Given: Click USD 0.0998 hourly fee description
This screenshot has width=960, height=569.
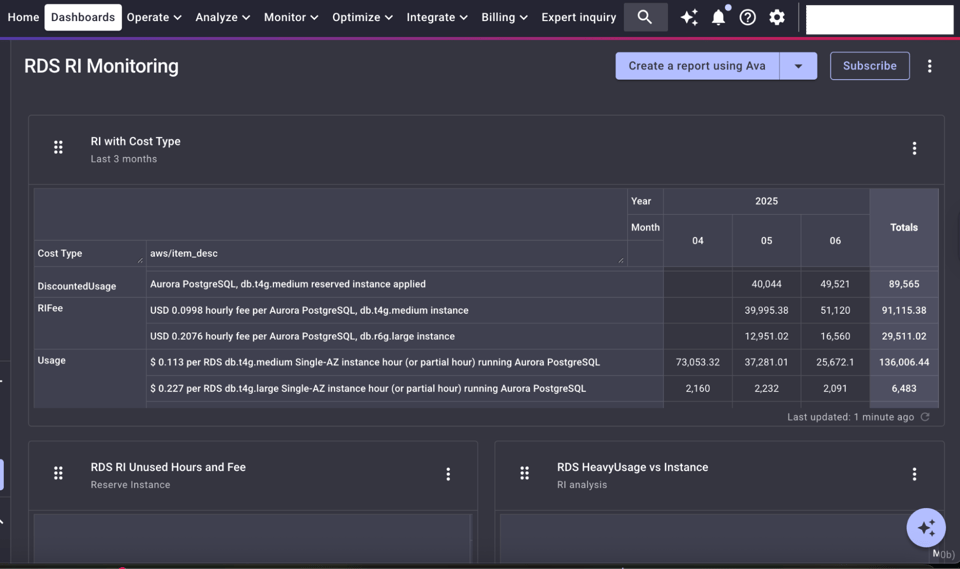Looking at the screenshot, I should 404,311.
